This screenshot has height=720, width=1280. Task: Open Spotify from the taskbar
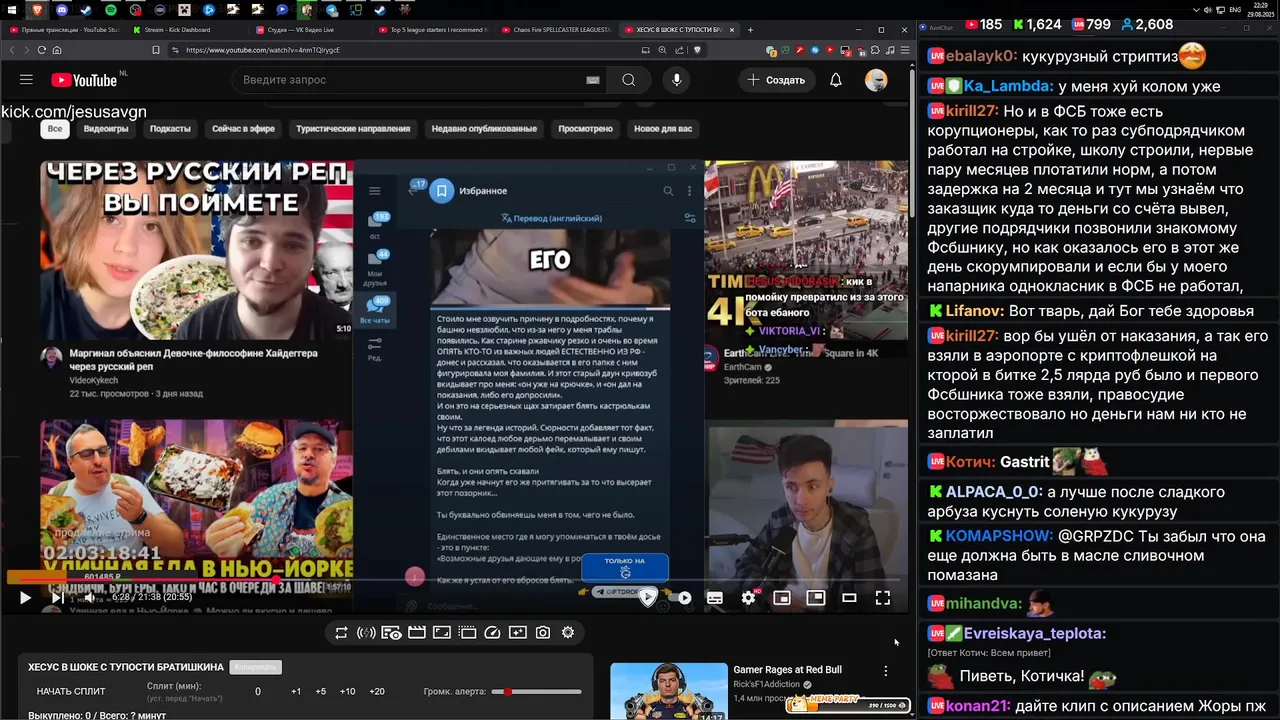(x=110, y=10)
